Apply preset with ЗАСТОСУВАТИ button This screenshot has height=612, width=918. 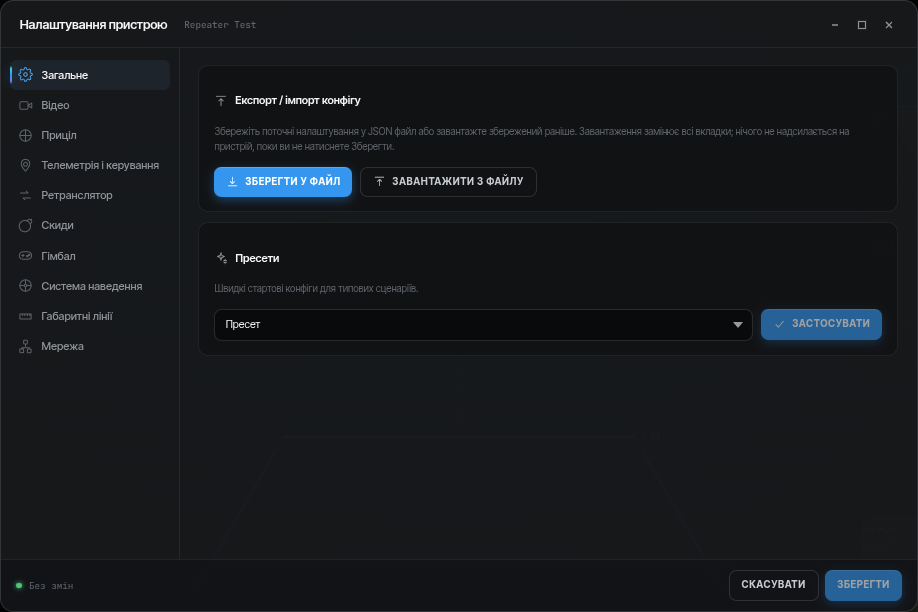point(821,324)
